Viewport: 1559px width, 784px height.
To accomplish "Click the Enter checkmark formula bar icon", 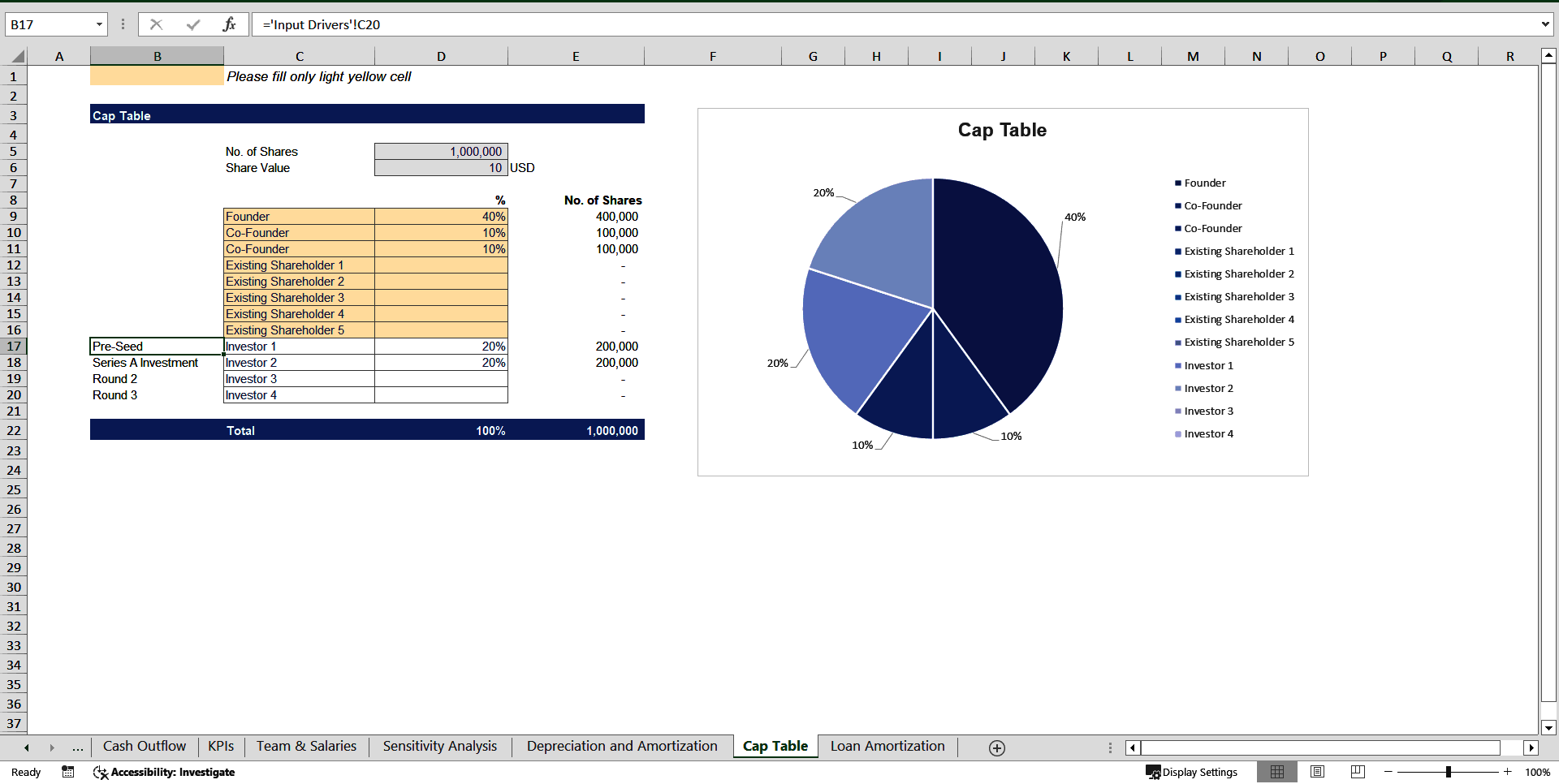I will click(x=193, y=24).
